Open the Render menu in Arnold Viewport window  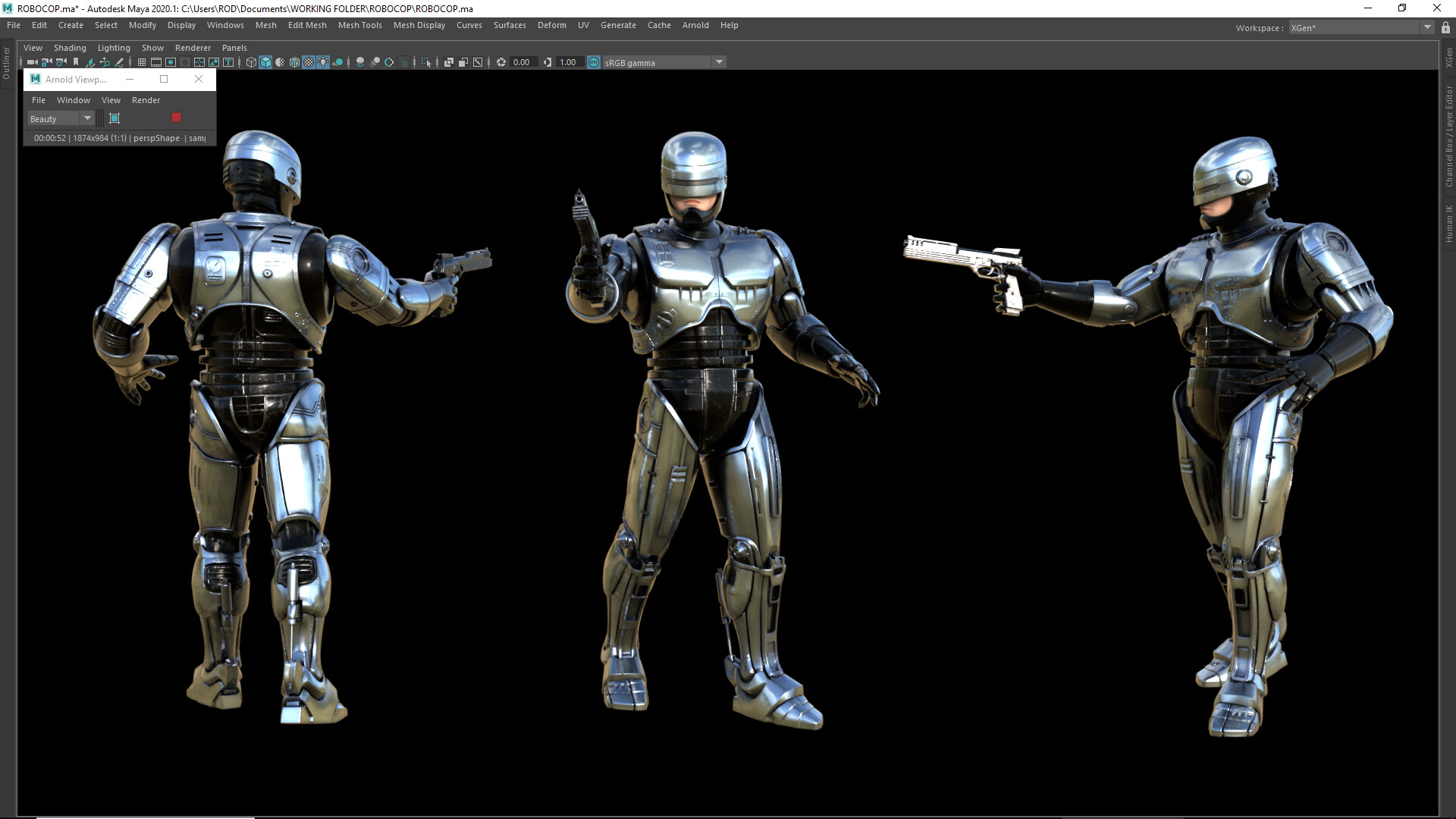coord(146,99)
